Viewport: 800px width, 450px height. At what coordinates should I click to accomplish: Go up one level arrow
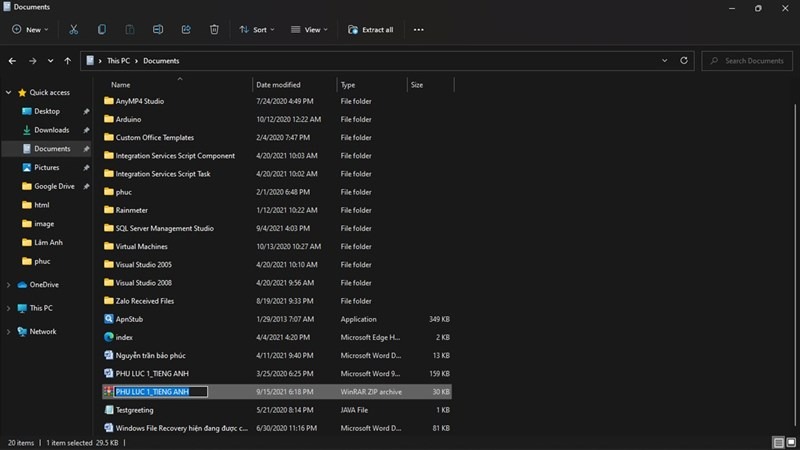click(67, 61)
